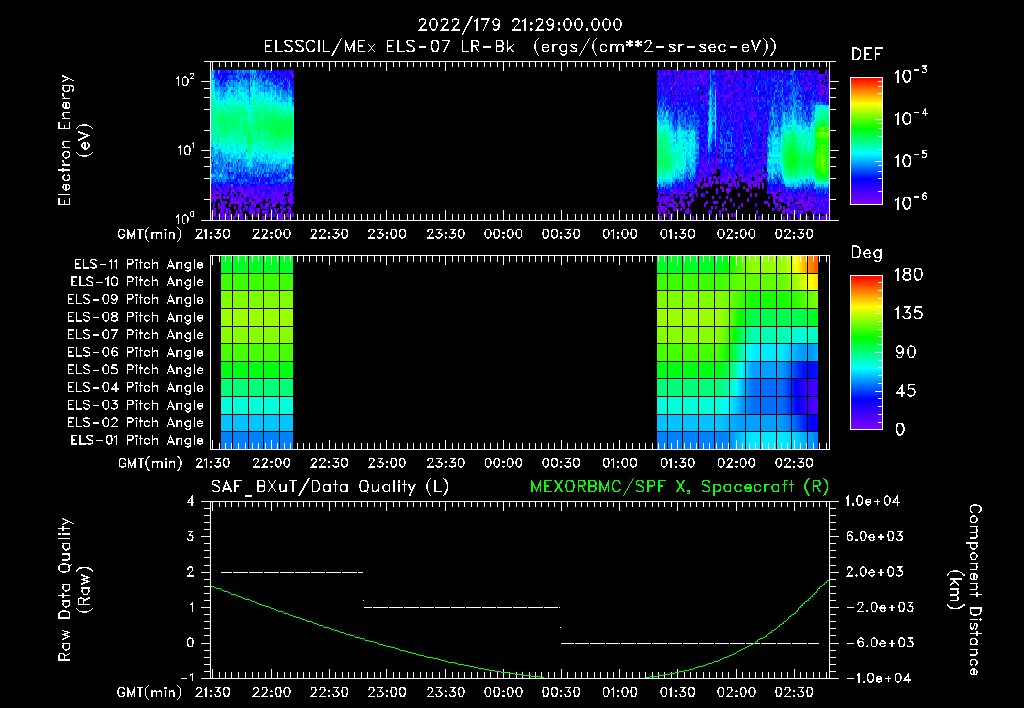
Task: Click the DEF color scale bar
Action: click(x=866, y=140)
